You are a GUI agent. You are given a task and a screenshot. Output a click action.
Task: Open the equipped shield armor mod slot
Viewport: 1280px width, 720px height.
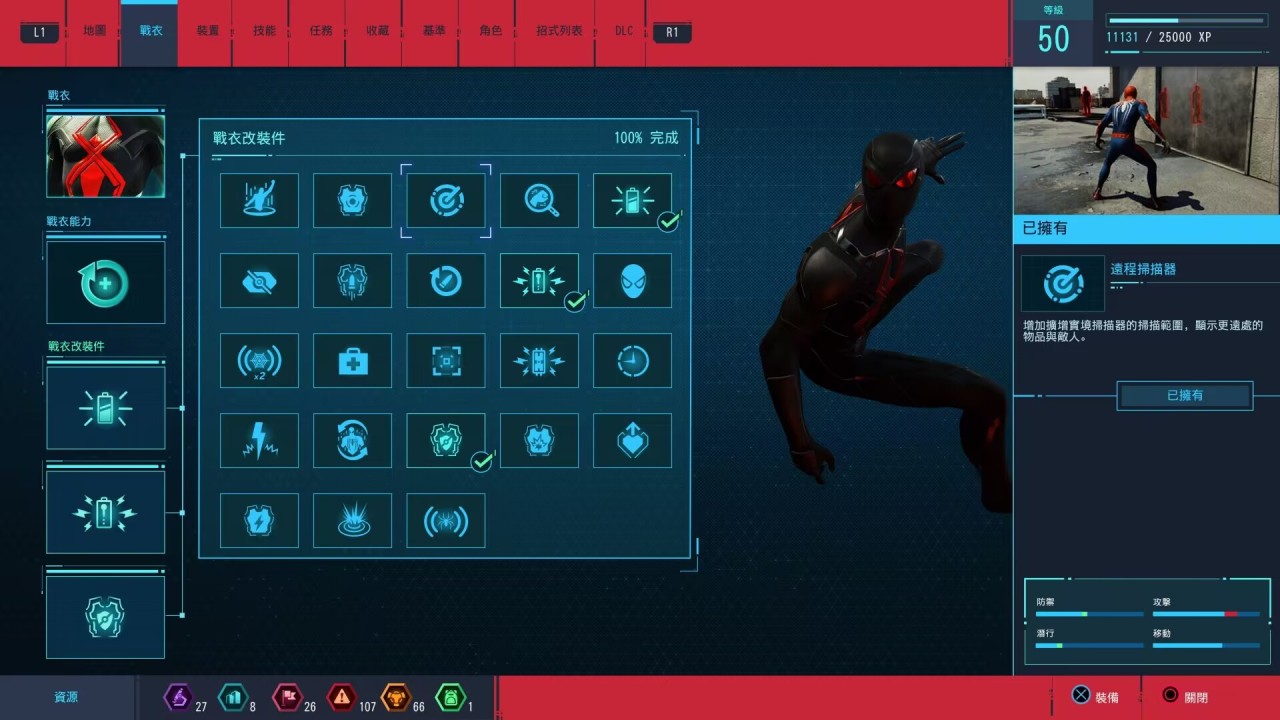point(105,618)
